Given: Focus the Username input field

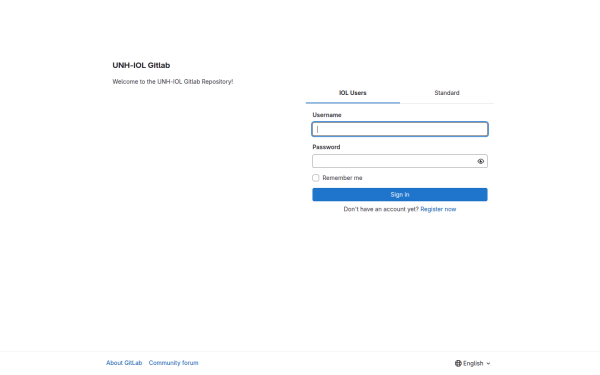Looking at the screenshot, I should coord(399,129).
